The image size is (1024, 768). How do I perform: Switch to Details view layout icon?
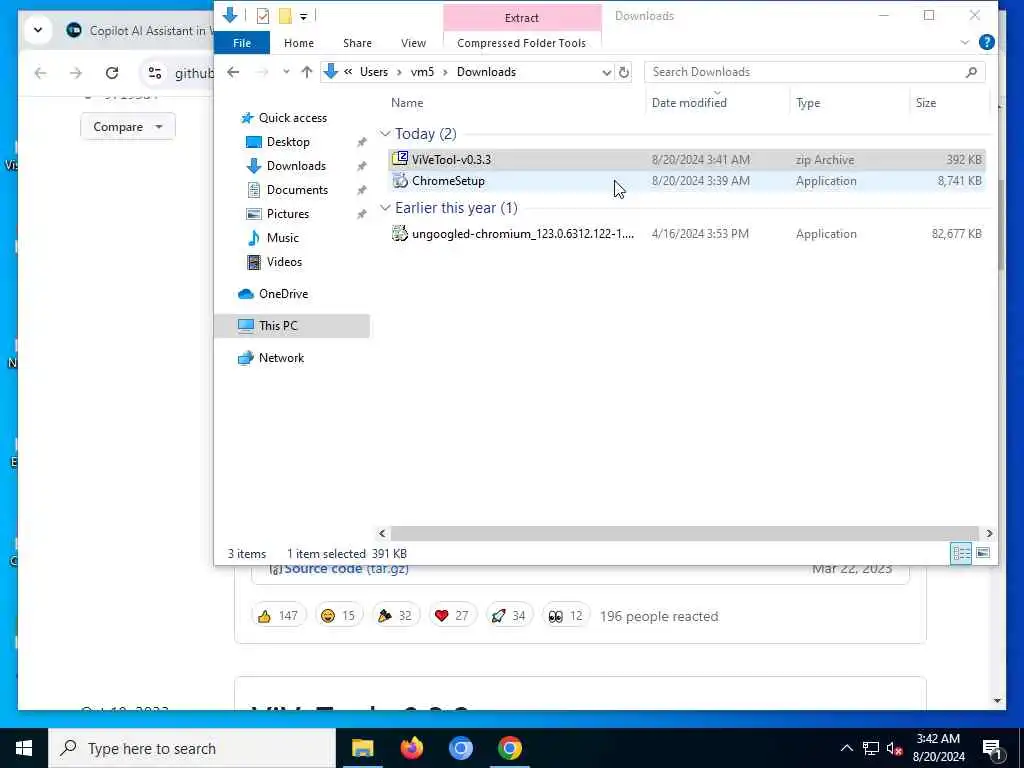961,554
